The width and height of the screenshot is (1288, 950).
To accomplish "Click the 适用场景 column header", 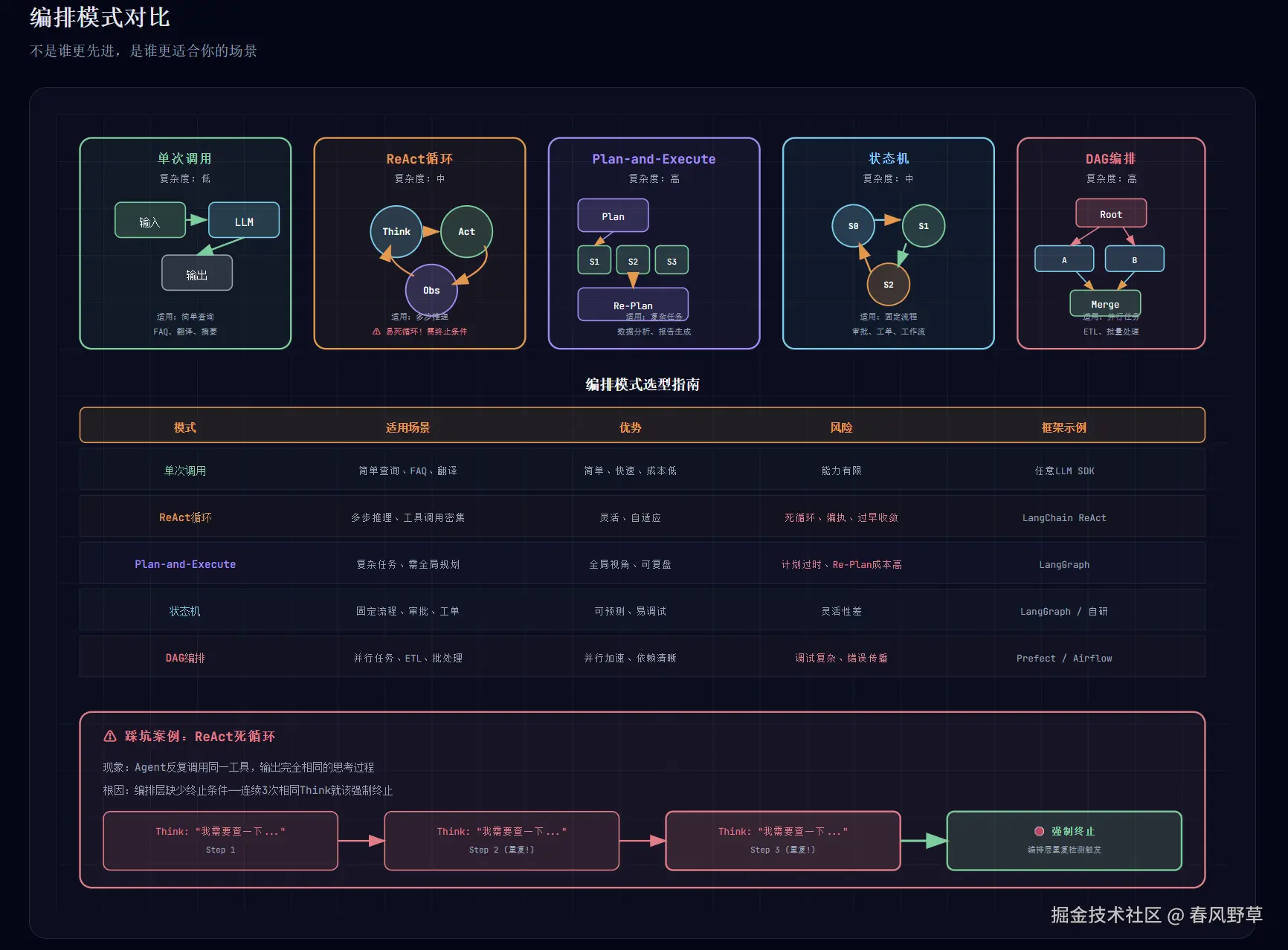I will point(408,427).
